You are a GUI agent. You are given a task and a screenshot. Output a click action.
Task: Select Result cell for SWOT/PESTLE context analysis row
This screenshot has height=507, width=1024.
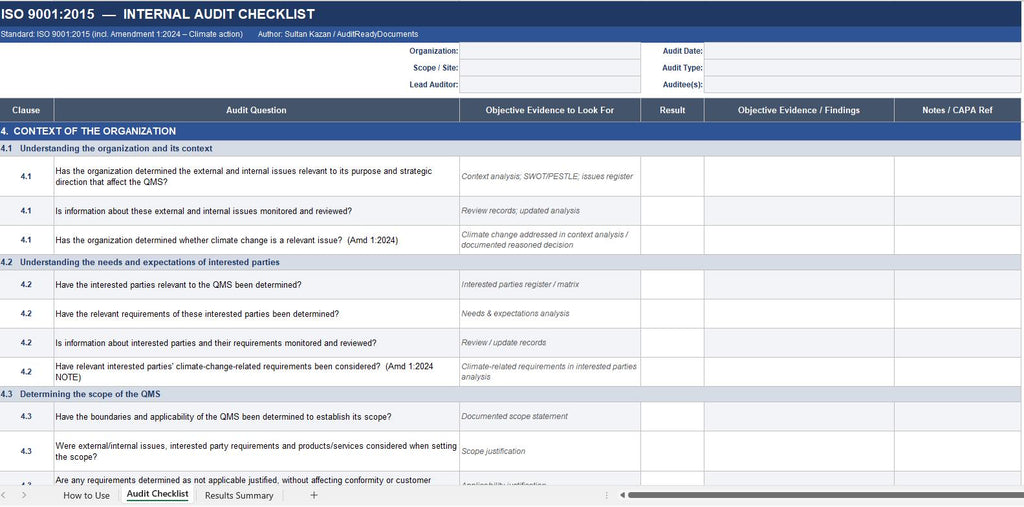tap(672, 176)
